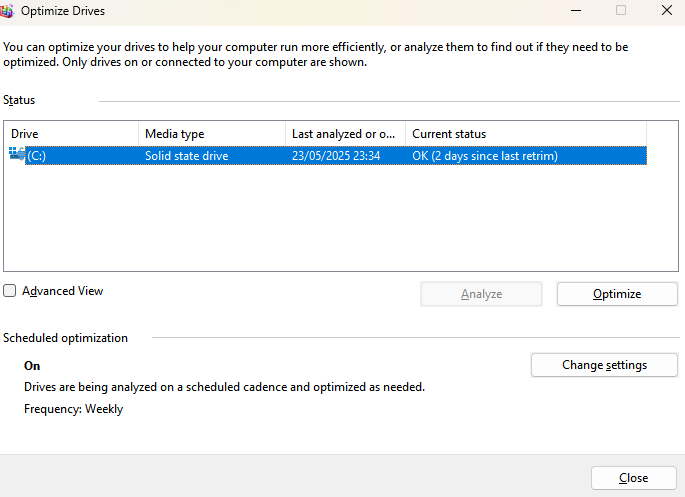Image resolution: width=685 pixels, height=497 pixels.
Task: Close the dialog using the Close button
Action: tap(633, 478)
